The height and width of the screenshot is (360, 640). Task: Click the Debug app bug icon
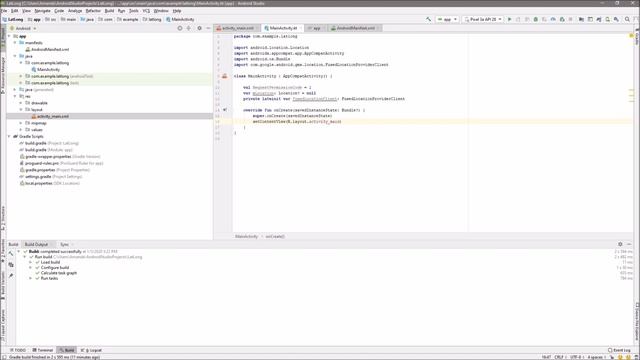click(536, 19)
